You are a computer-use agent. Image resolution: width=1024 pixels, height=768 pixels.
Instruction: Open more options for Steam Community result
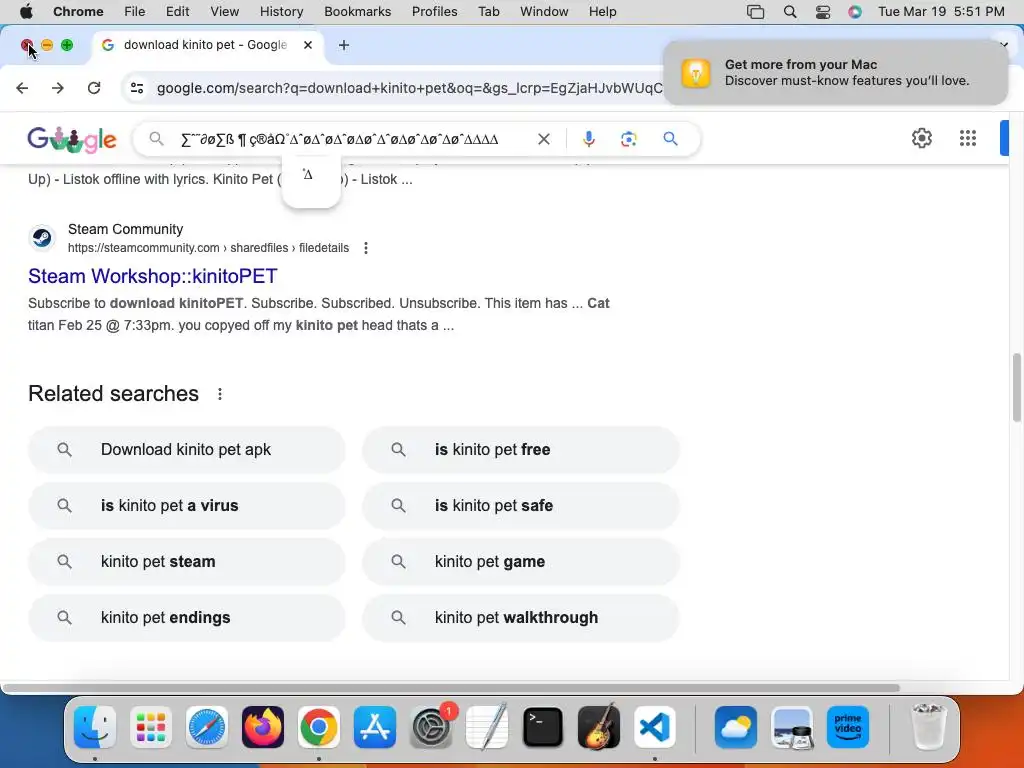[366, 248]
